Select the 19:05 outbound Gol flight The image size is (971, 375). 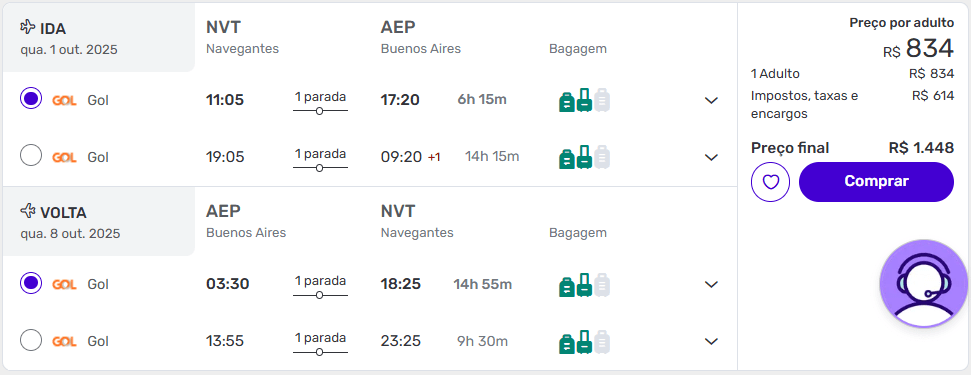click(31, 155)
